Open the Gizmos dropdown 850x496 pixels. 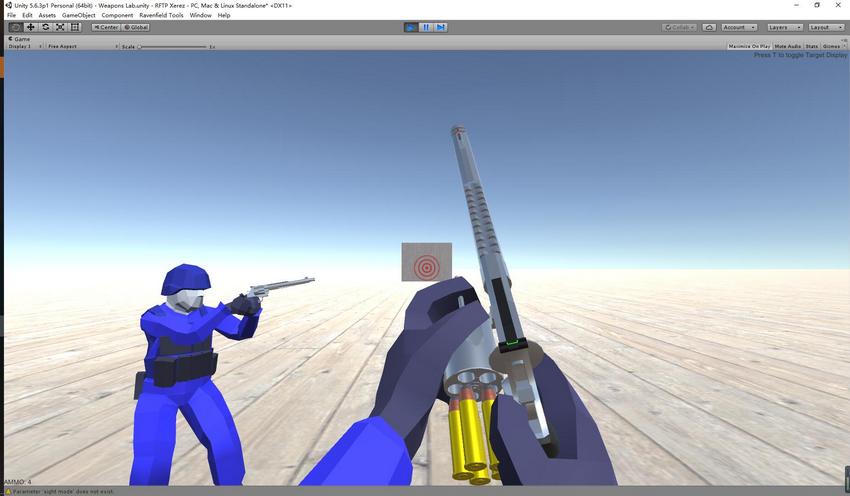coord(831,46)
